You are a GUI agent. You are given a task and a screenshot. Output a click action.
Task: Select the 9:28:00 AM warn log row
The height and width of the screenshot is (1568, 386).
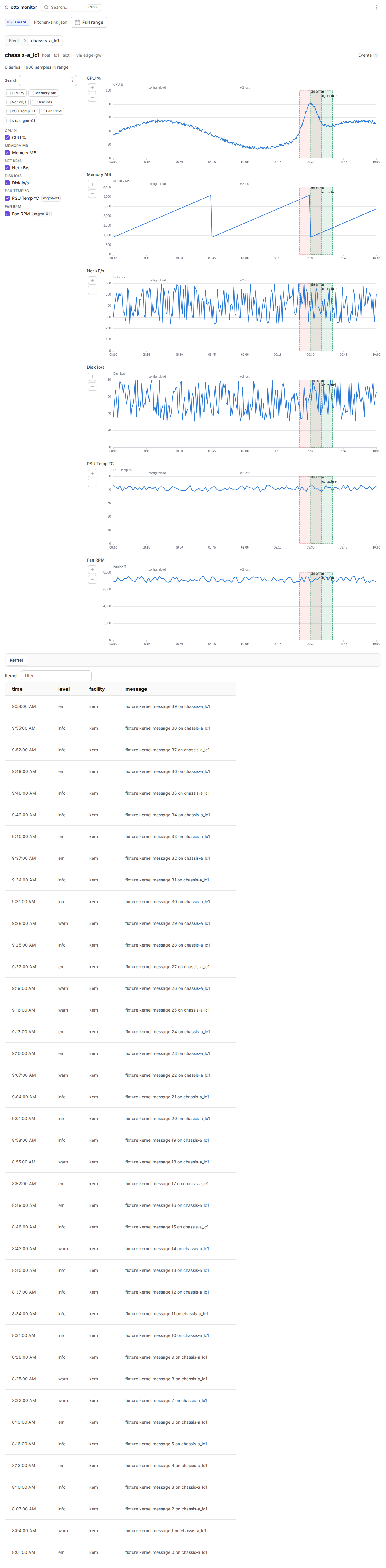pyautogui.click(x=121, y=923)
